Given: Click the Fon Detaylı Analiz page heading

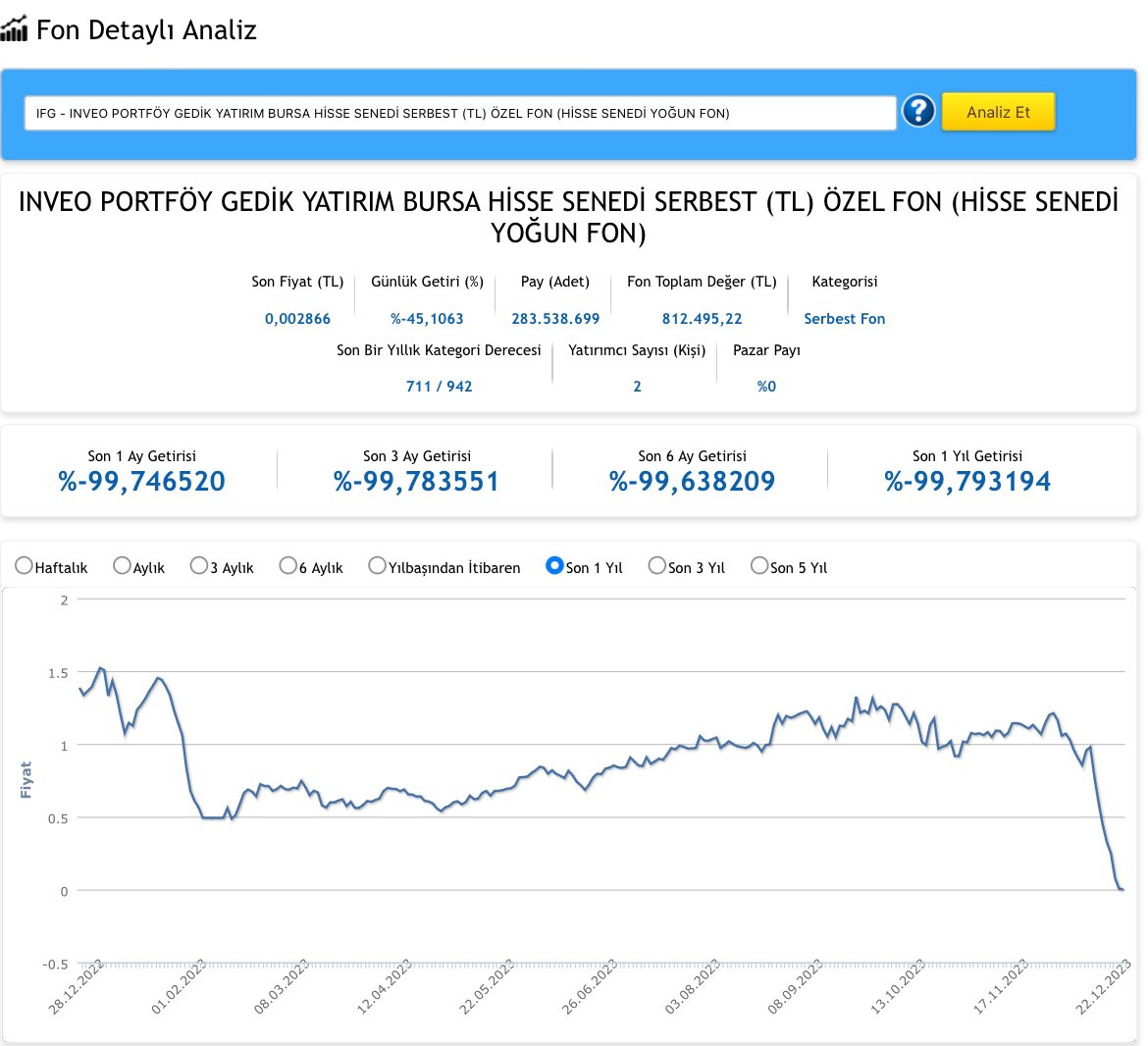Looking at the screenshot, I should click(x=146, y=30).
